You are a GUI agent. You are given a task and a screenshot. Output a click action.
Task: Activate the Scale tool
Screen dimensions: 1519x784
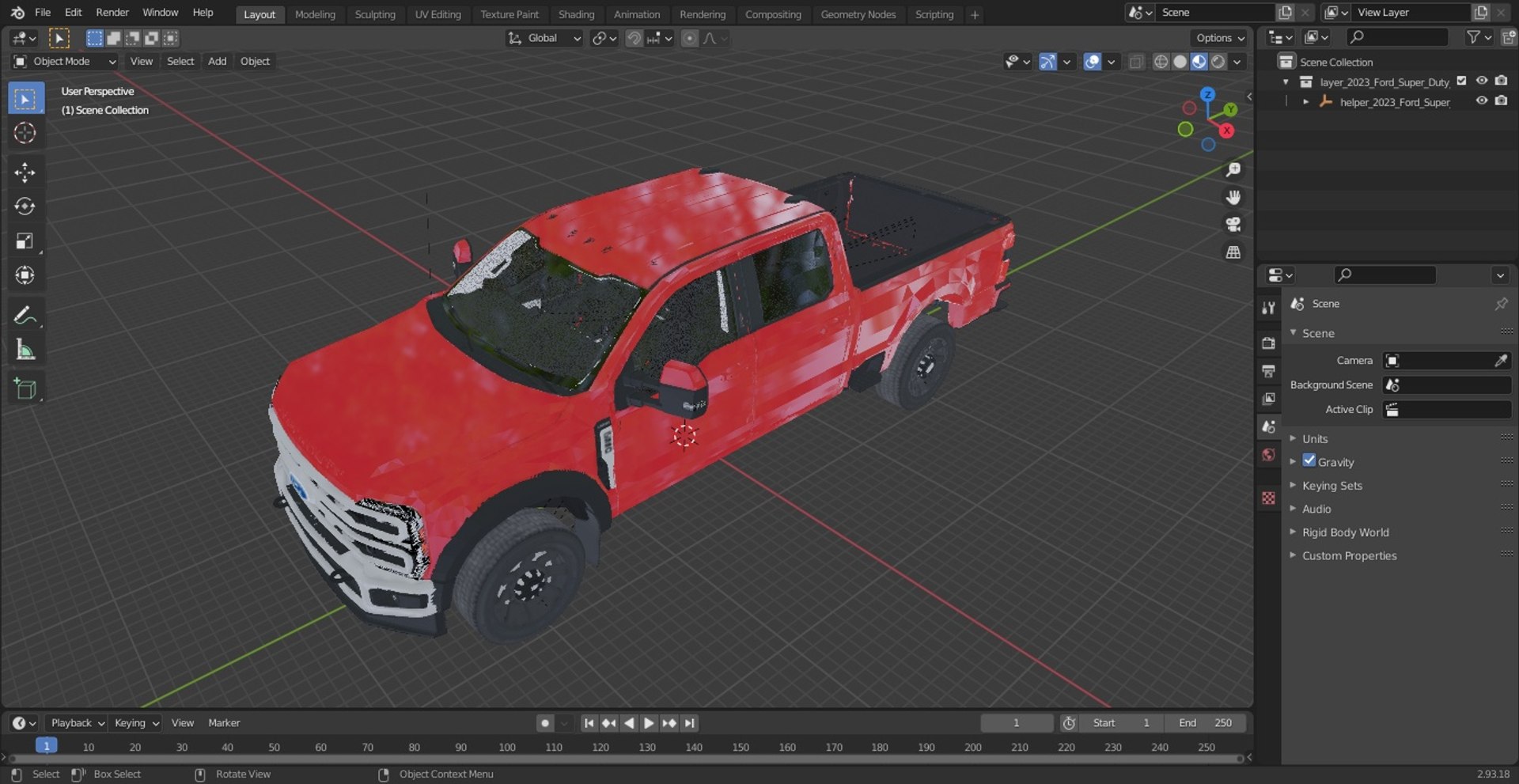pos(25,241)
